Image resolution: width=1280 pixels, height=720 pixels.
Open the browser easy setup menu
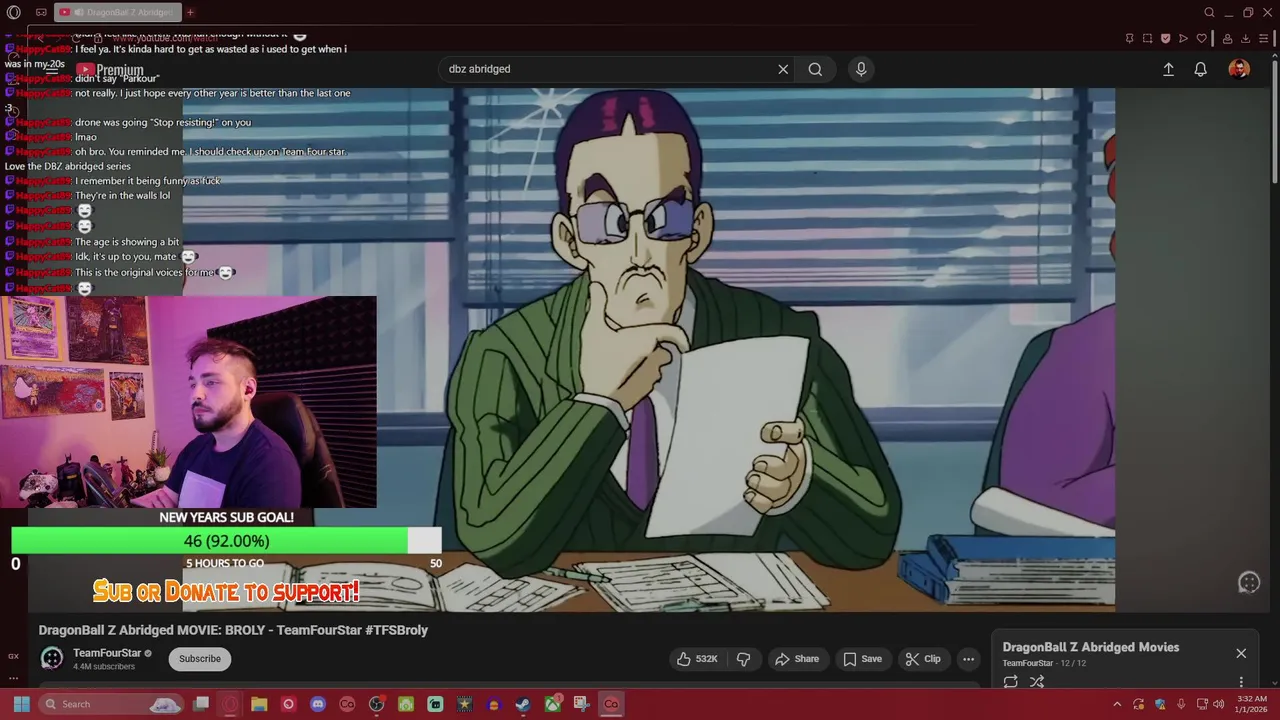[x=1265, y=38]
